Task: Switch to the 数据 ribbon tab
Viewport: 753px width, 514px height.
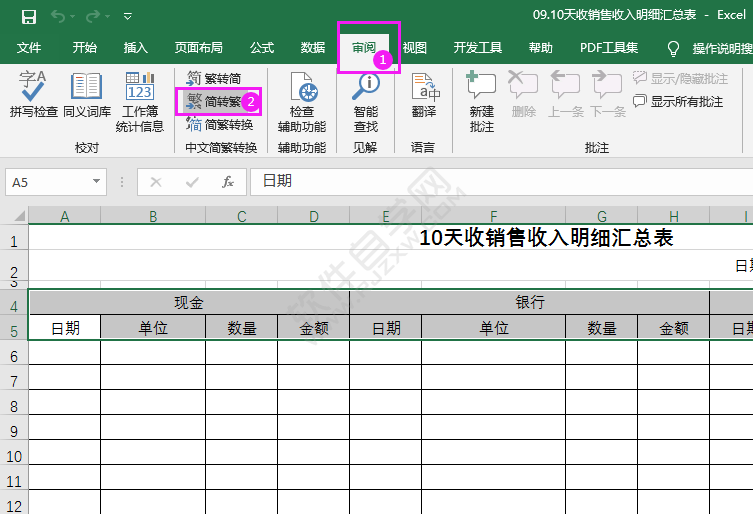Action: coord(313,48)
